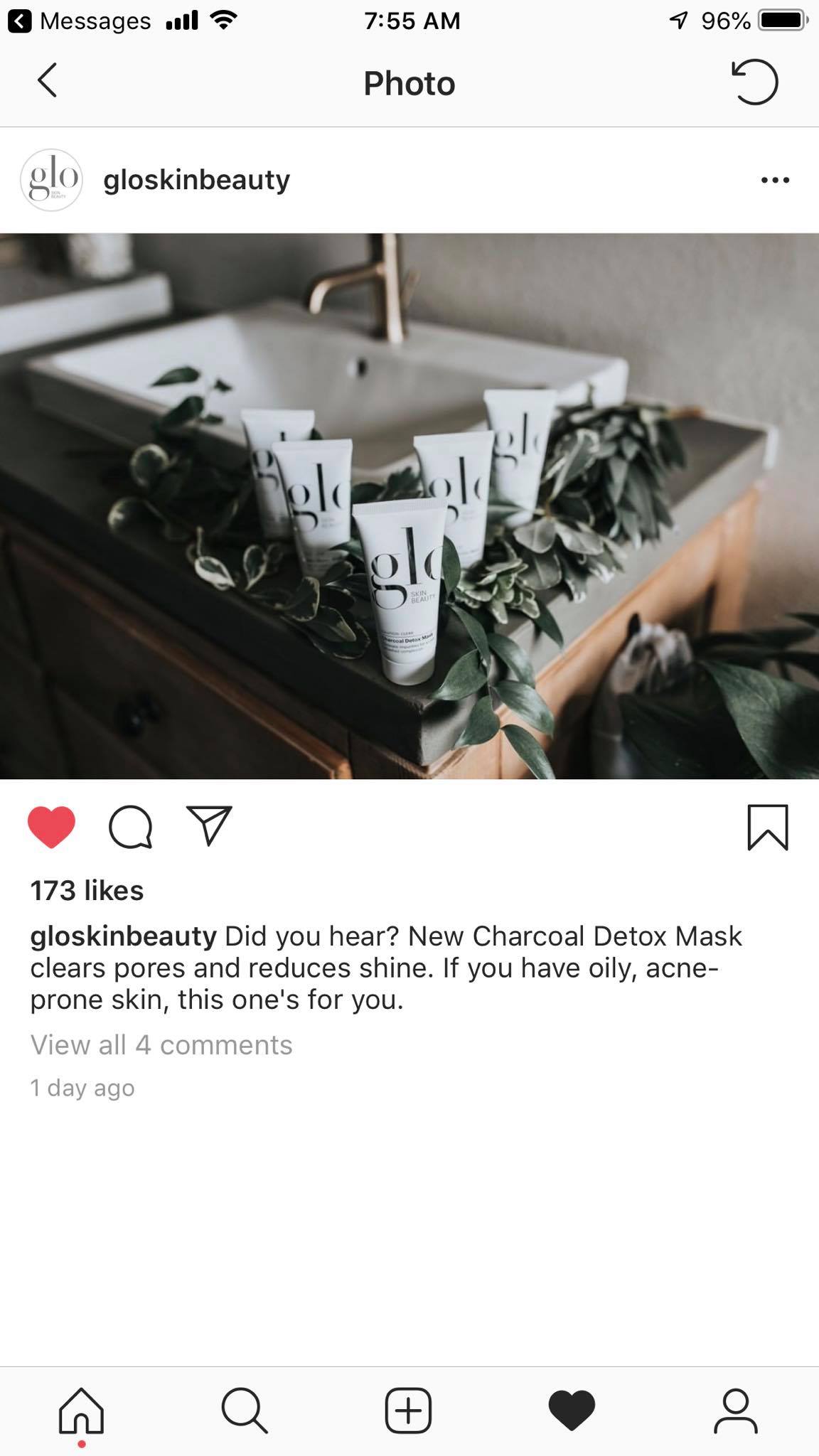The image size is (819, 1456).
Task: Unlike the post with the red heart
Action: pos(51,827)
